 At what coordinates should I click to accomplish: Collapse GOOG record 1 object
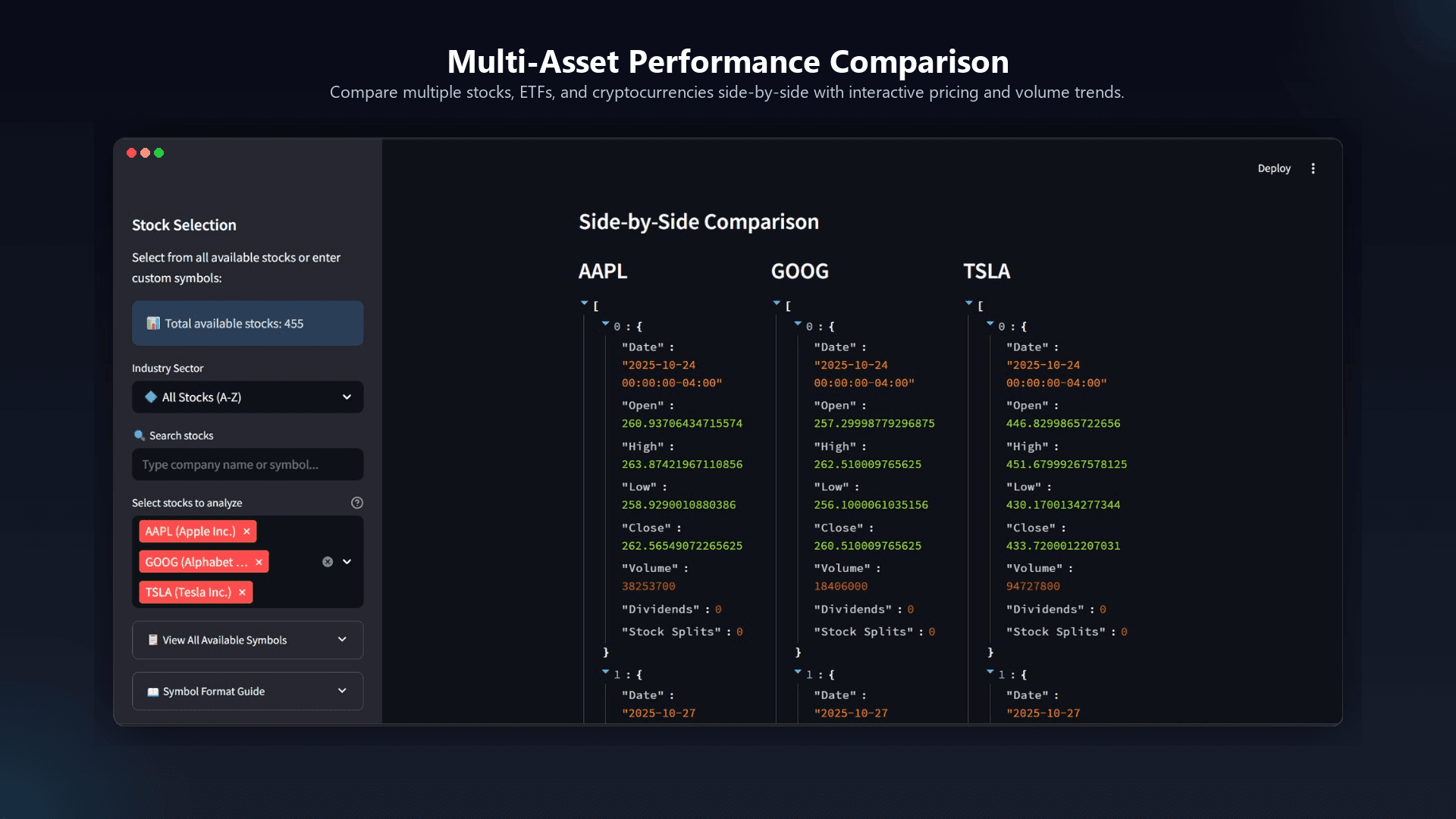click(x=798, y=672)
